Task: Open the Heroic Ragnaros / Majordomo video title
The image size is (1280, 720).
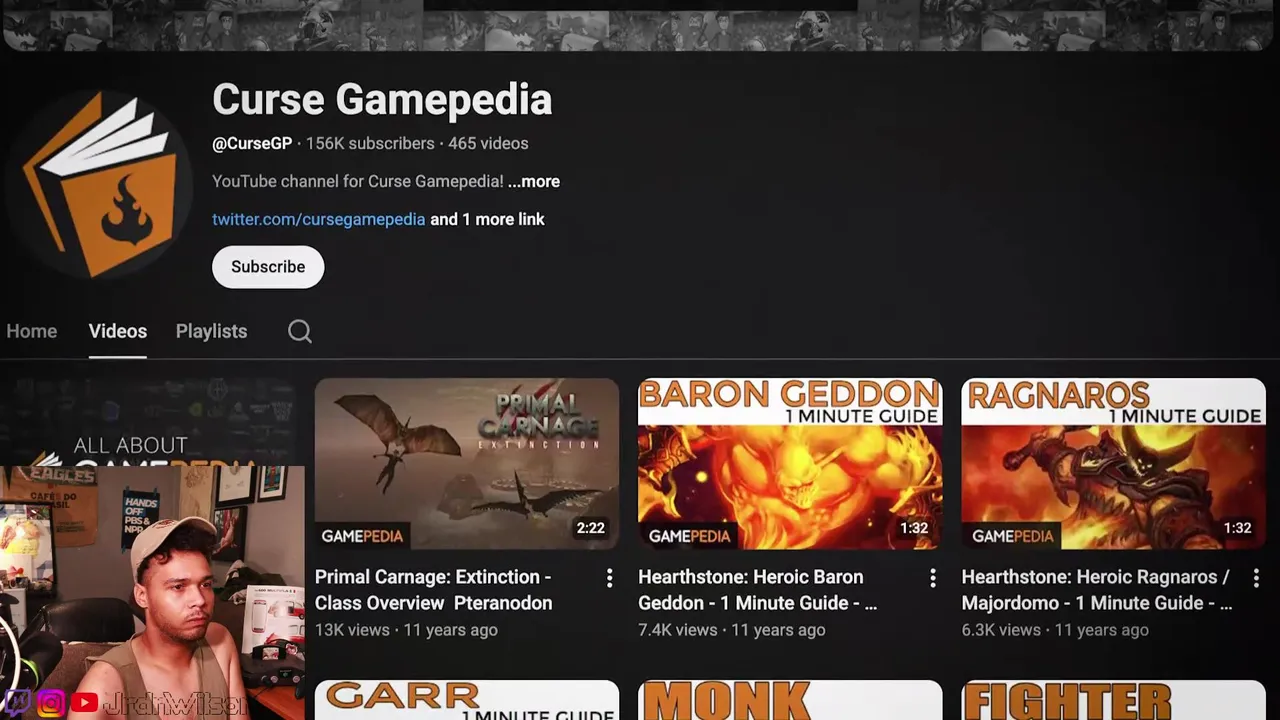Action: 1097,590
